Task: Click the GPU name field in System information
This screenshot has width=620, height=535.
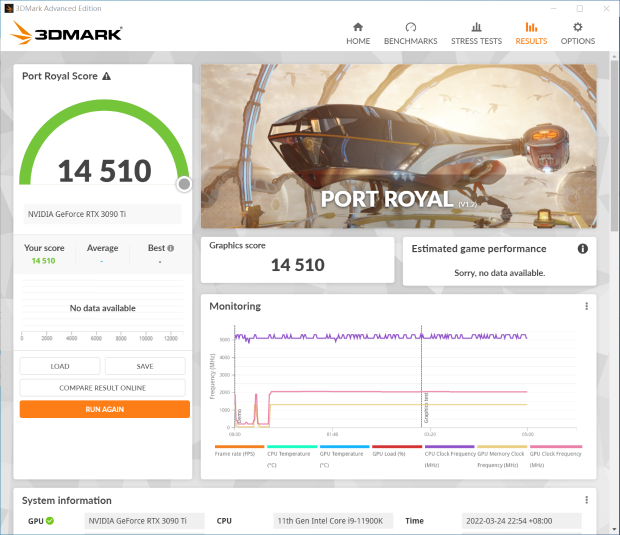Action: [x=144, y=521]
